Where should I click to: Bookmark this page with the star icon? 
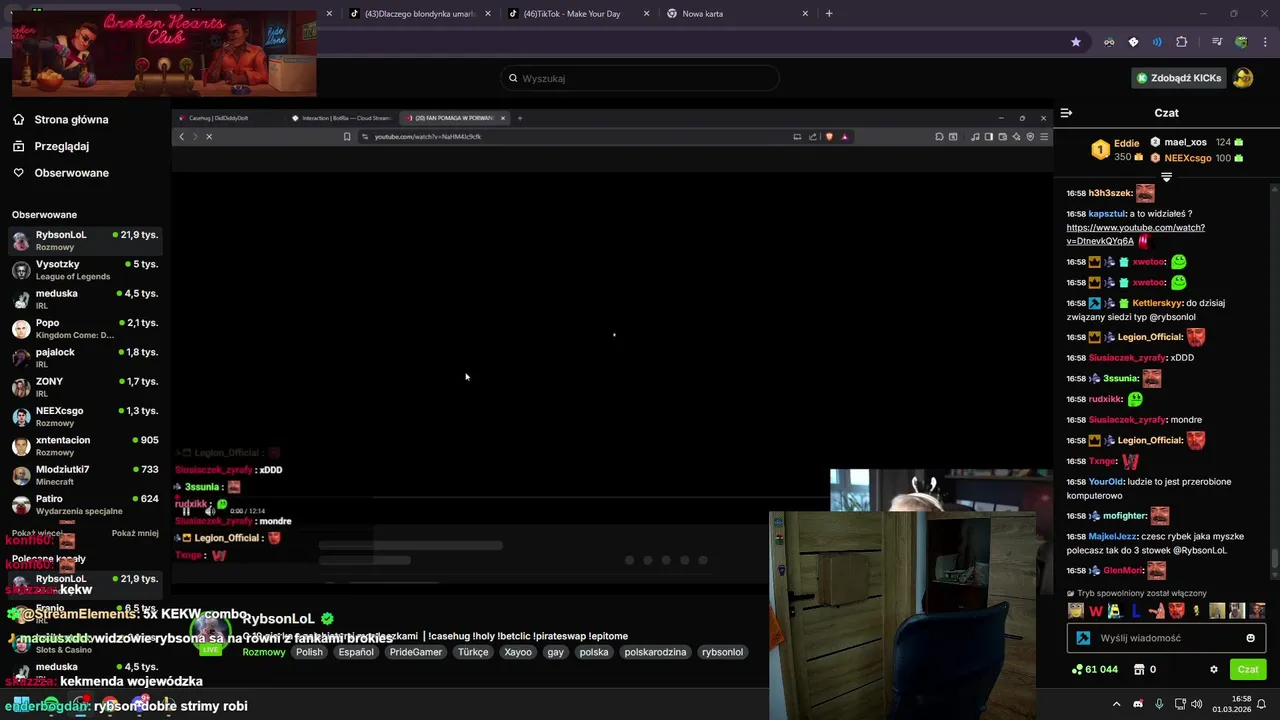click(1076, 42)
